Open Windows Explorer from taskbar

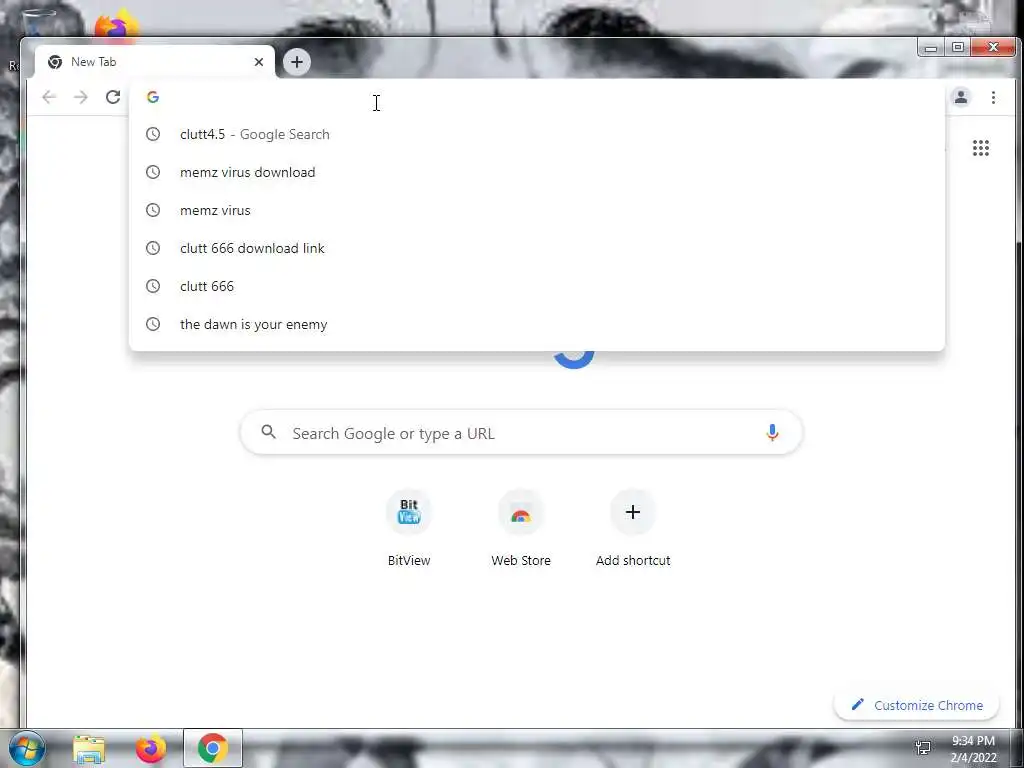tap(89, 749)
